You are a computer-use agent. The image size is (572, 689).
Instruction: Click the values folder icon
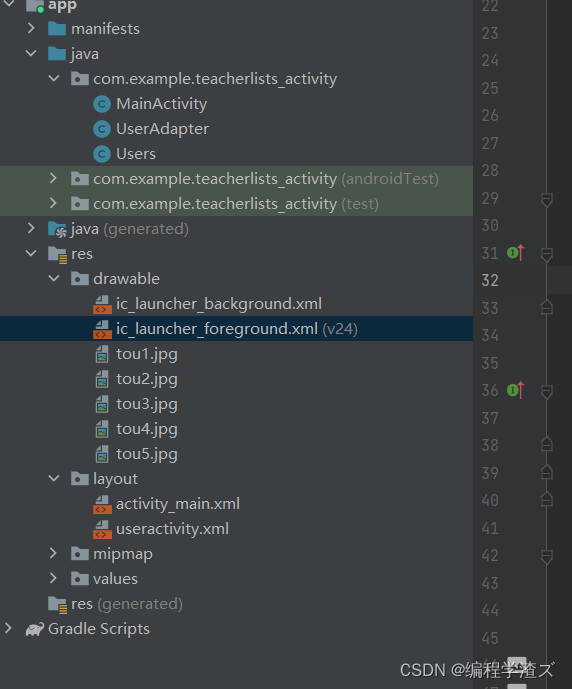[x=80, y=579]
